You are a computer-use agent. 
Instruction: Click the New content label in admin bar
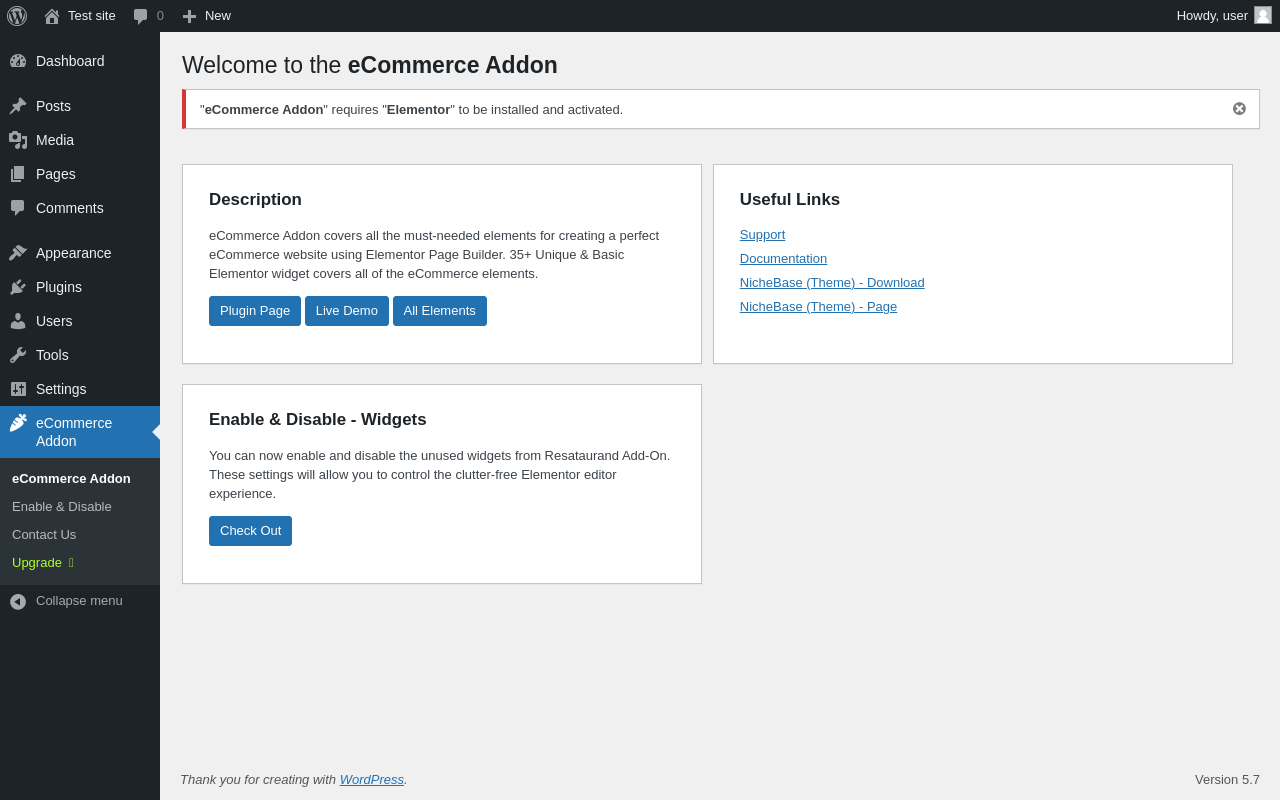(218, 16)
